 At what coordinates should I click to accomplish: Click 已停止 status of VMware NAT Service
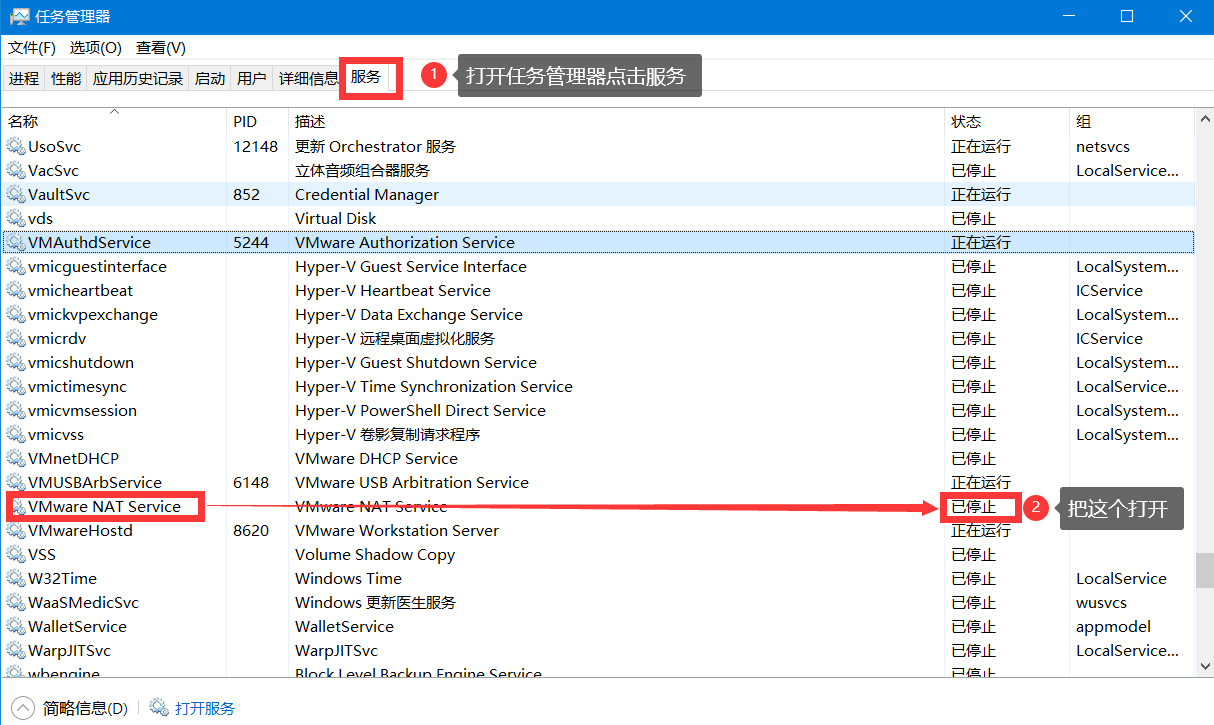(974, 506)
